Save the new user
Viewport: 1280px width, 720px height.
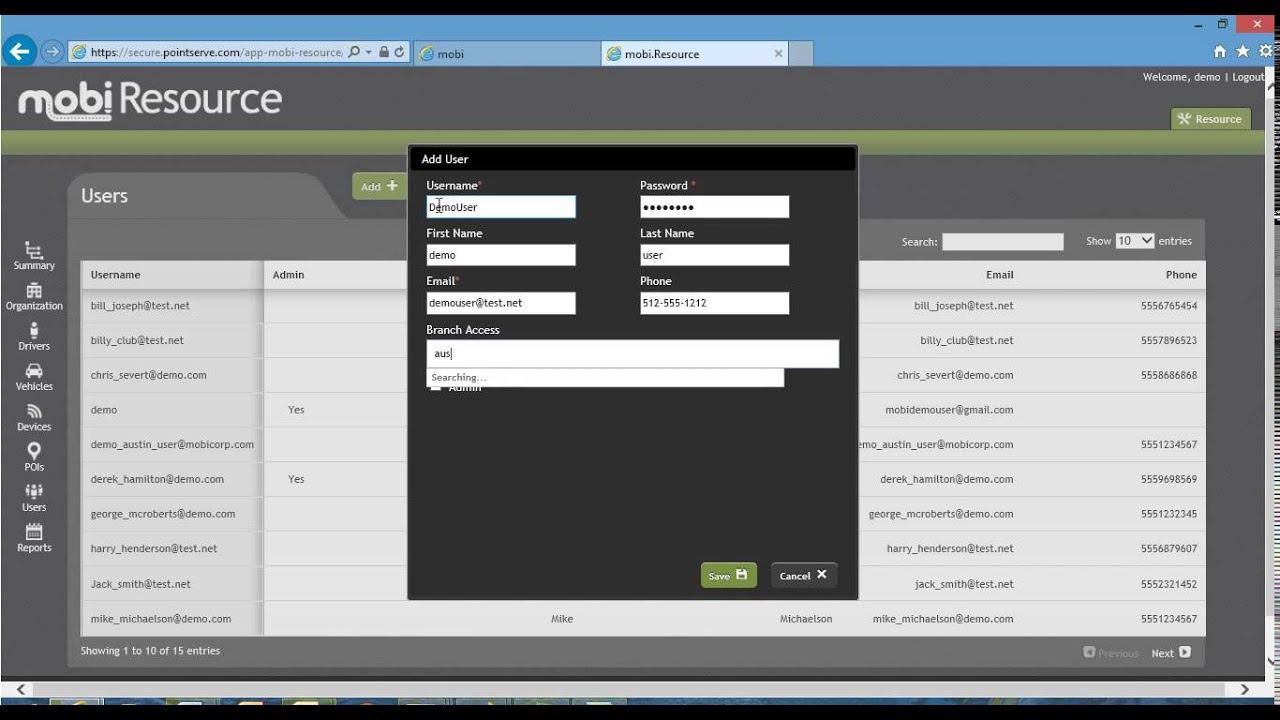728,575
